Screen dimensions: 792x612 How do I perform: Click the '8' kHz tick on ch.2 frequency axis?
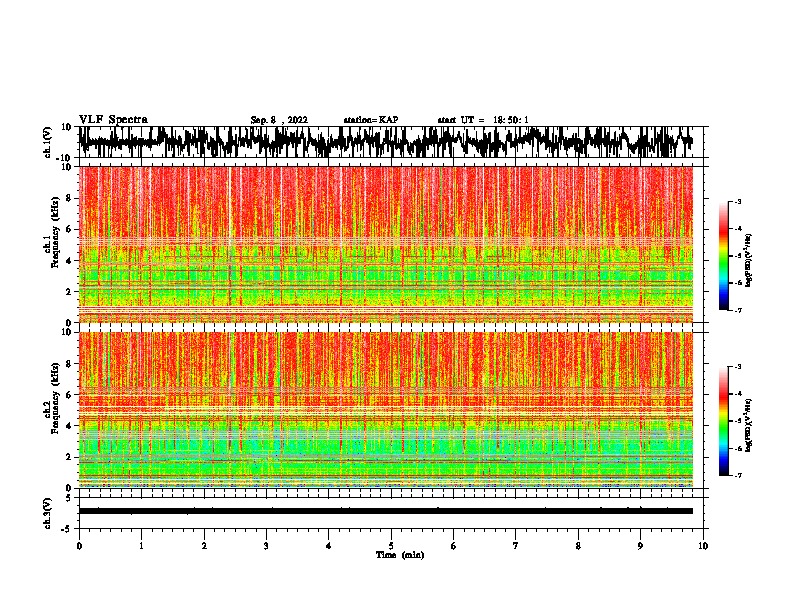pos(70,364)
